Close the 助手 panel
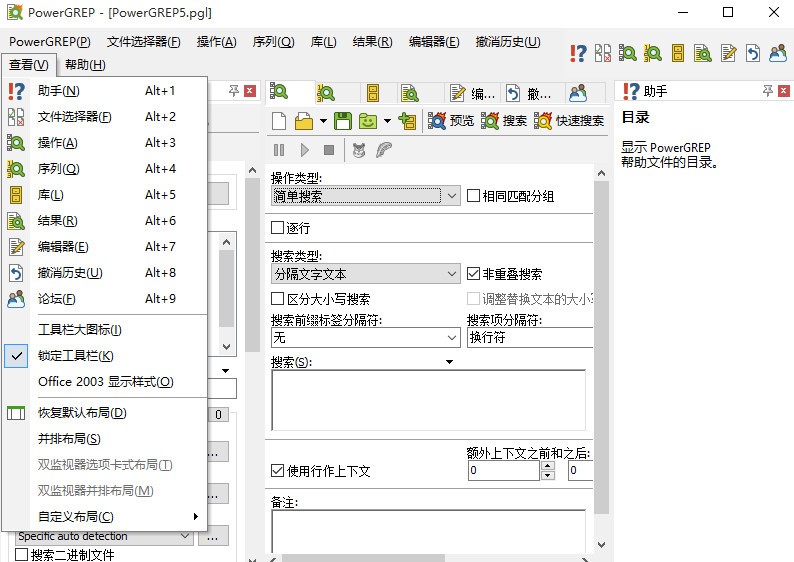The width and height of the screenshot is (794, 562). click(x=784, y=91)
